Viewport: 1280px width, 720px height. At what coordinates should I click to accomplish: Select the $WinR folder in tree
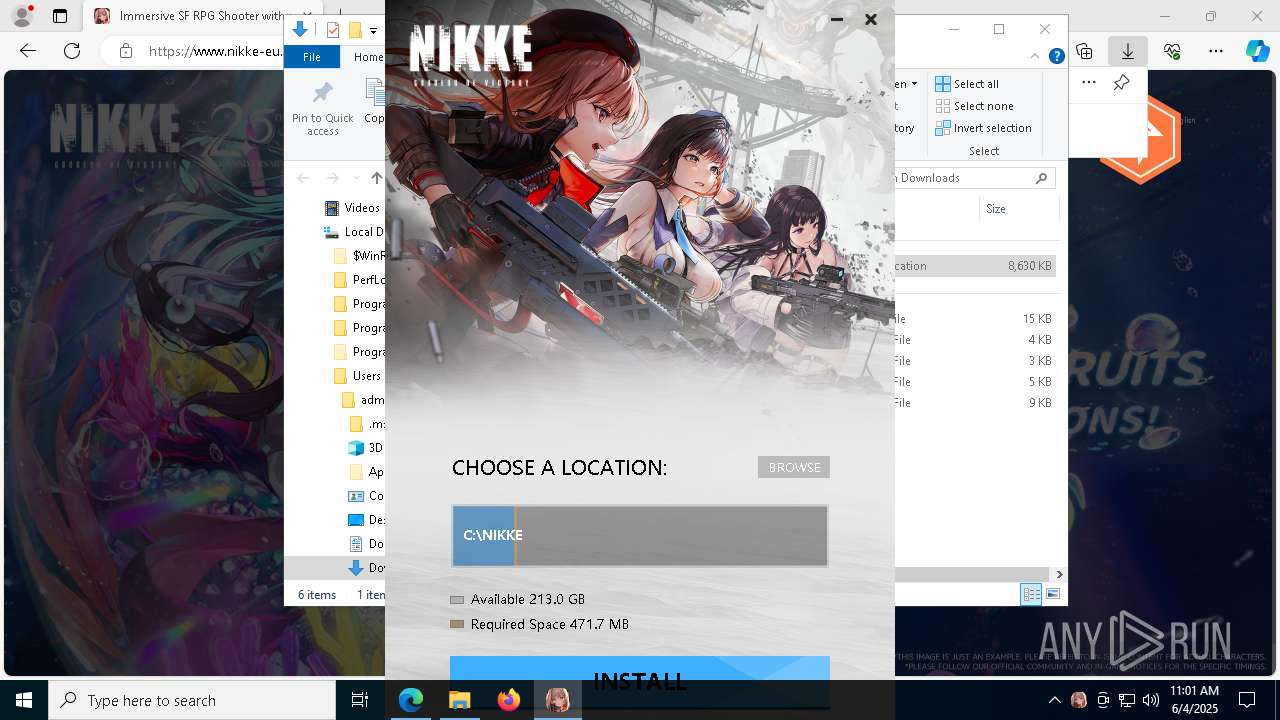[359, 256]
